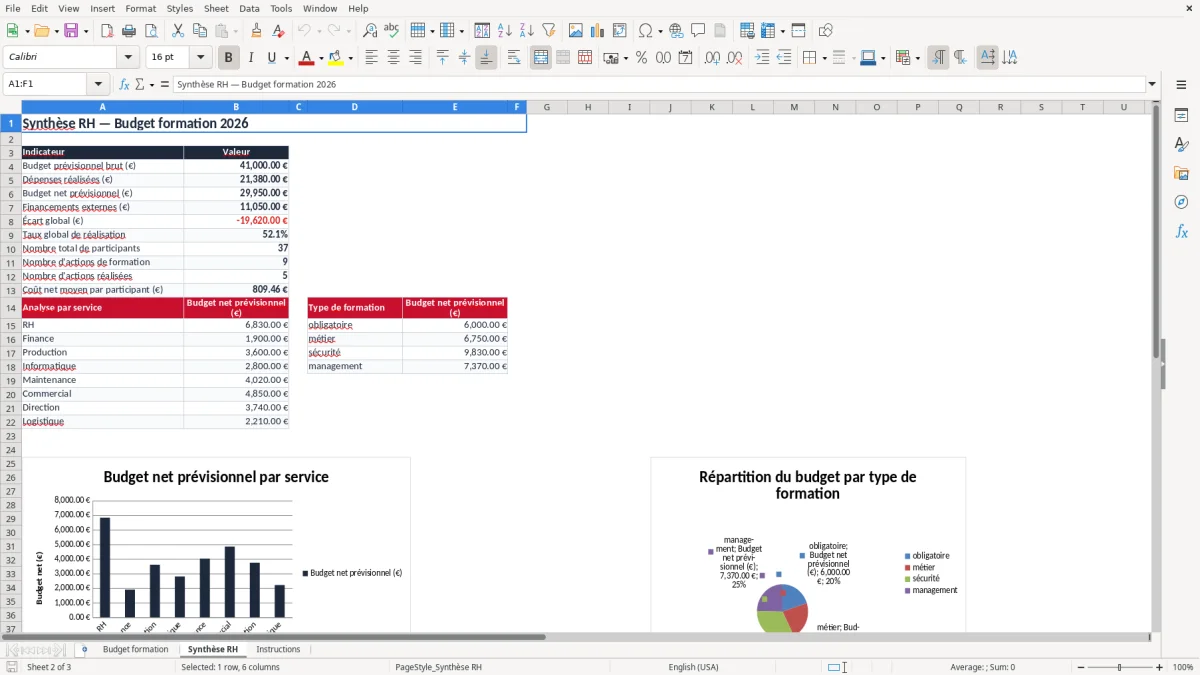The width and height of the screenshot is (1200, 675).
Task: Open the Function Wizard
Action: click(124, 85)
